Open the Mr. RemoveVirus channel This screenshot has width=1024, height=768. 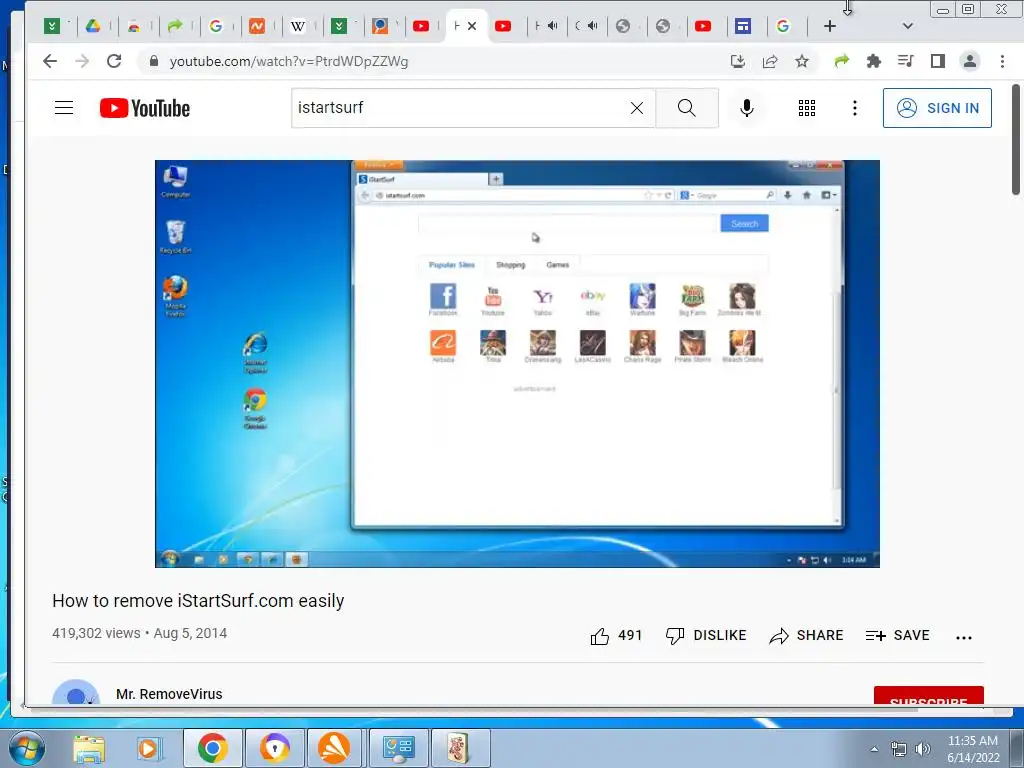(x=169, y=694)
